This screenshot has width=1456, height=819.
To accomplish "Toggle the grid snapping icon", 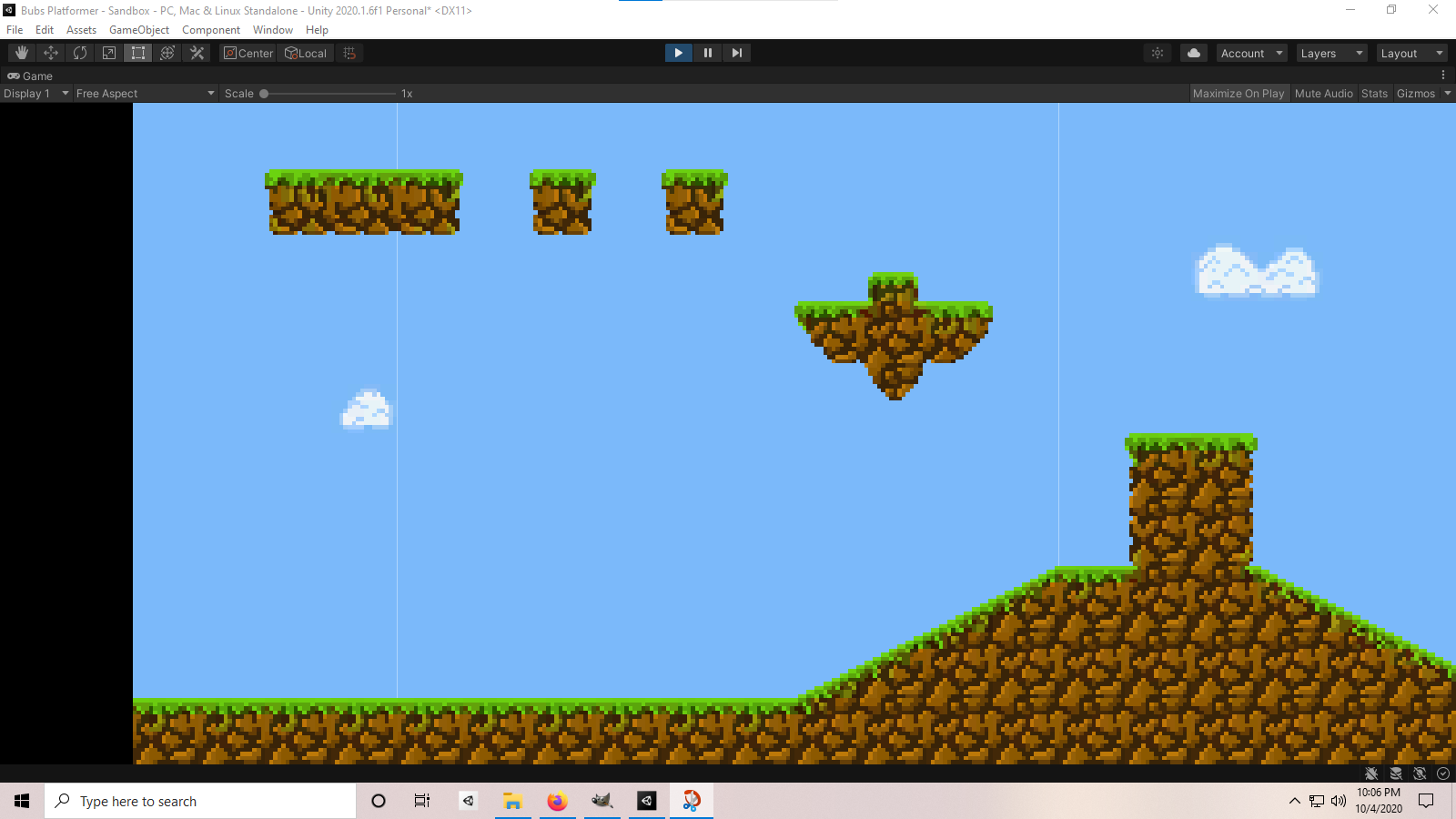I will point(349,53).
